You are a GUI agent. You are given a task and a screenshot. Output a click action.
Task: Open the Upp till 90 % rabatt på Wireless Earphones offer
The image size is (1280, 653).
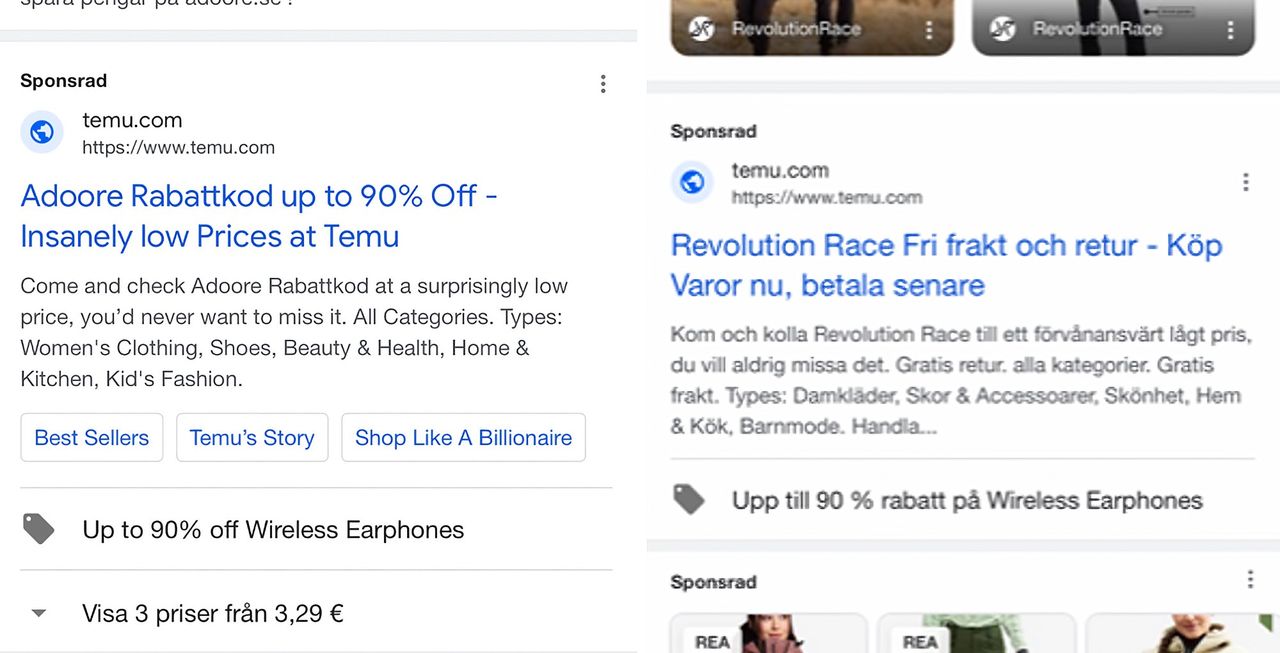pyautogui.click(x=966, y=500)
